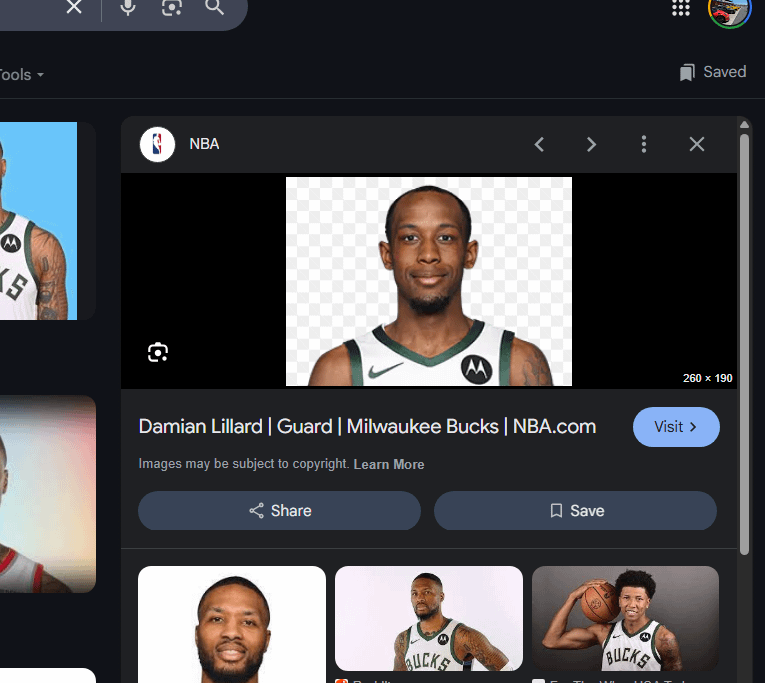Viewport: 765px width, 683px height.
Task: Click the Save button
Action: click(575, 511)
